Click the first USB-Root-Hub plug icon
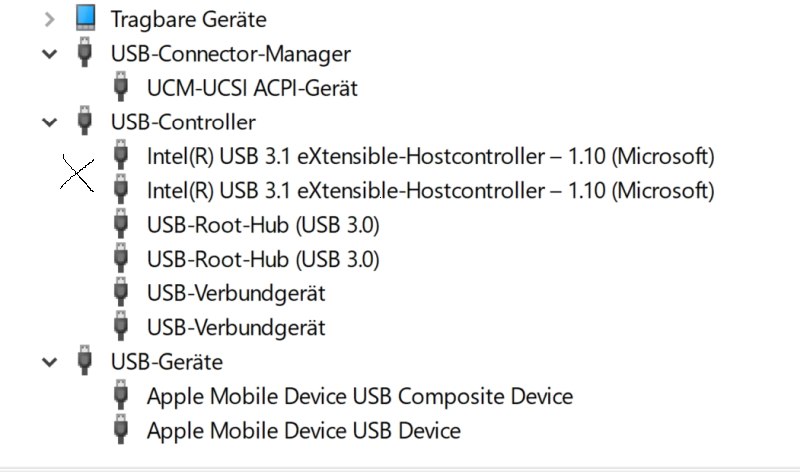 (121, 223)
